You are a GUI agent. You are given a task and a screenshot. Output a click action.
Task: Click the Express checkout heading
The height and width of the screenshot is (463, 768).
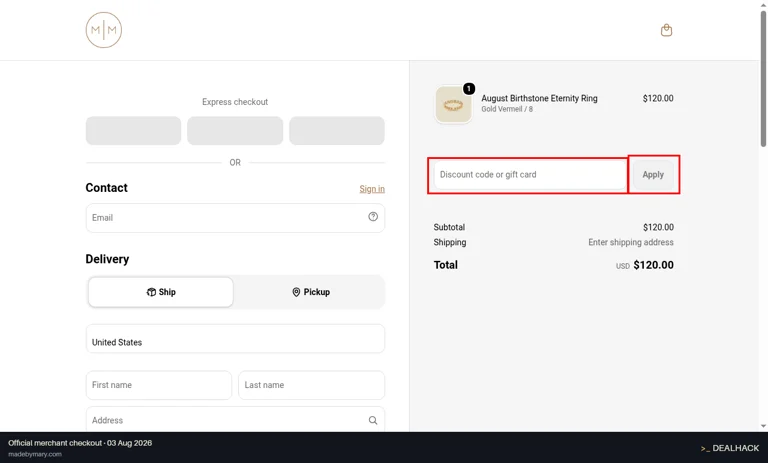tap(235, 102)
